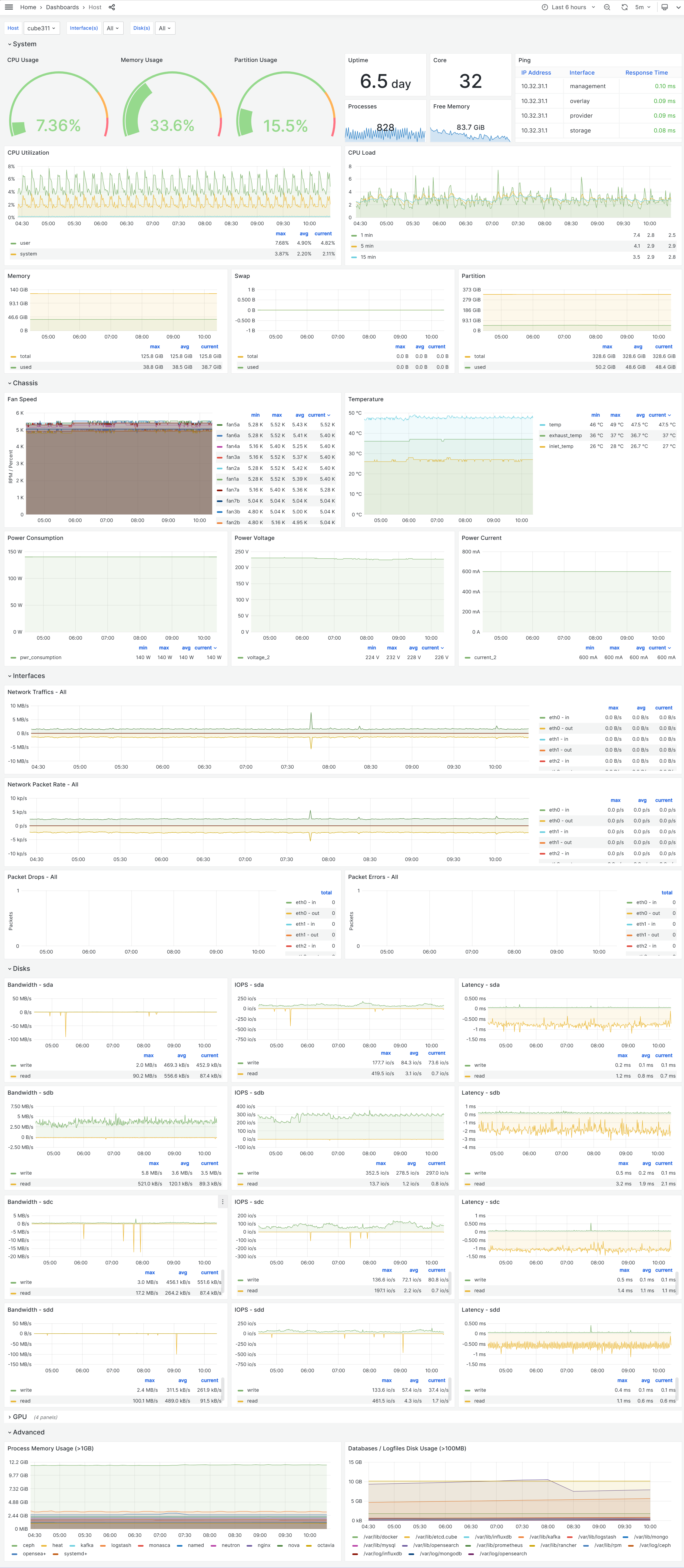Viewport: 684px width, 1568px height.
Task: Open the Partition Usage panel title
Action: [x=255, y=60]
